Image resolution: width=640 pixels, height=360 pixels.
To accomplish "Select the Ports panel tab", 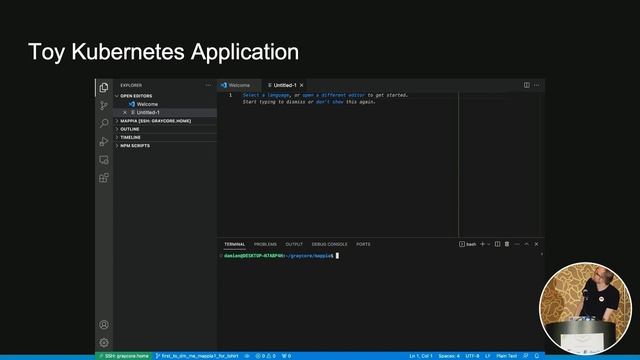I will coord(363,244).
